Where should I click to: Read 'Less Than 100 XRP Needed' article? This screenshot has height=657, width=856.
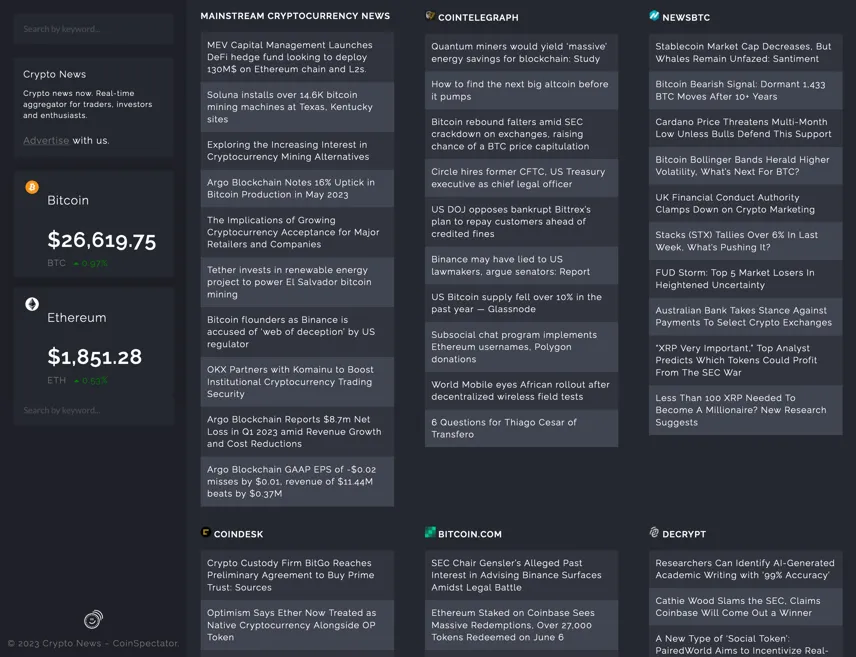point(746,410)
